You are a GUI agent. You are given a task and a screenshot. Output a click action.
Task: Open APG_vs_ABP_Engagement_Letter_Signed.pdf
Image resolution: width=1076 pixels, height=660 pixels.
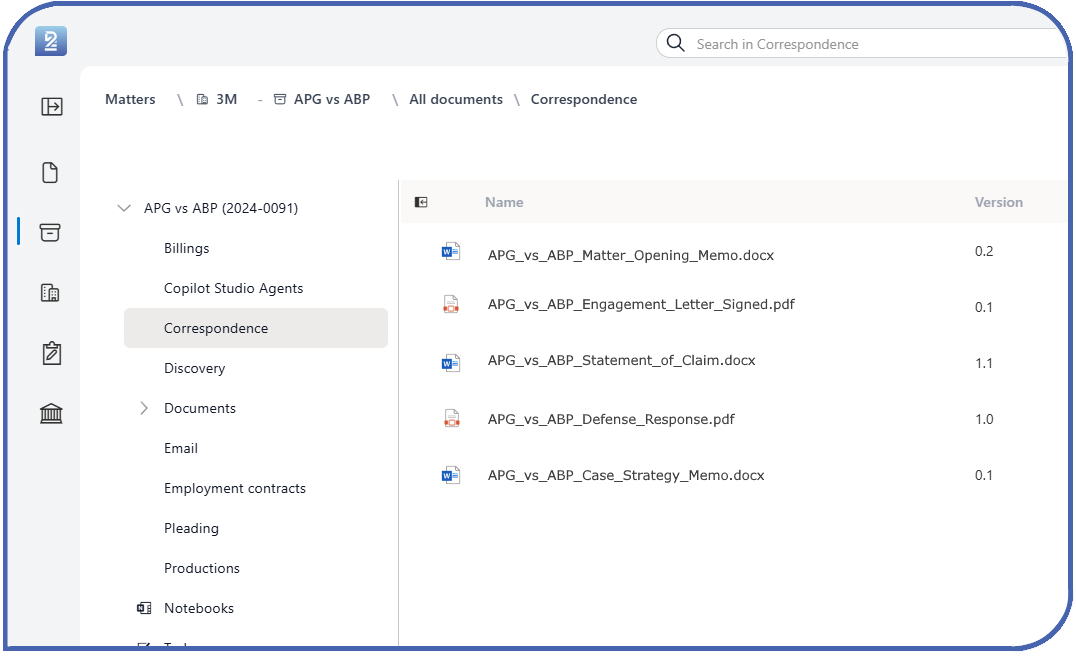pyautogui.click(x=641, y=304)
